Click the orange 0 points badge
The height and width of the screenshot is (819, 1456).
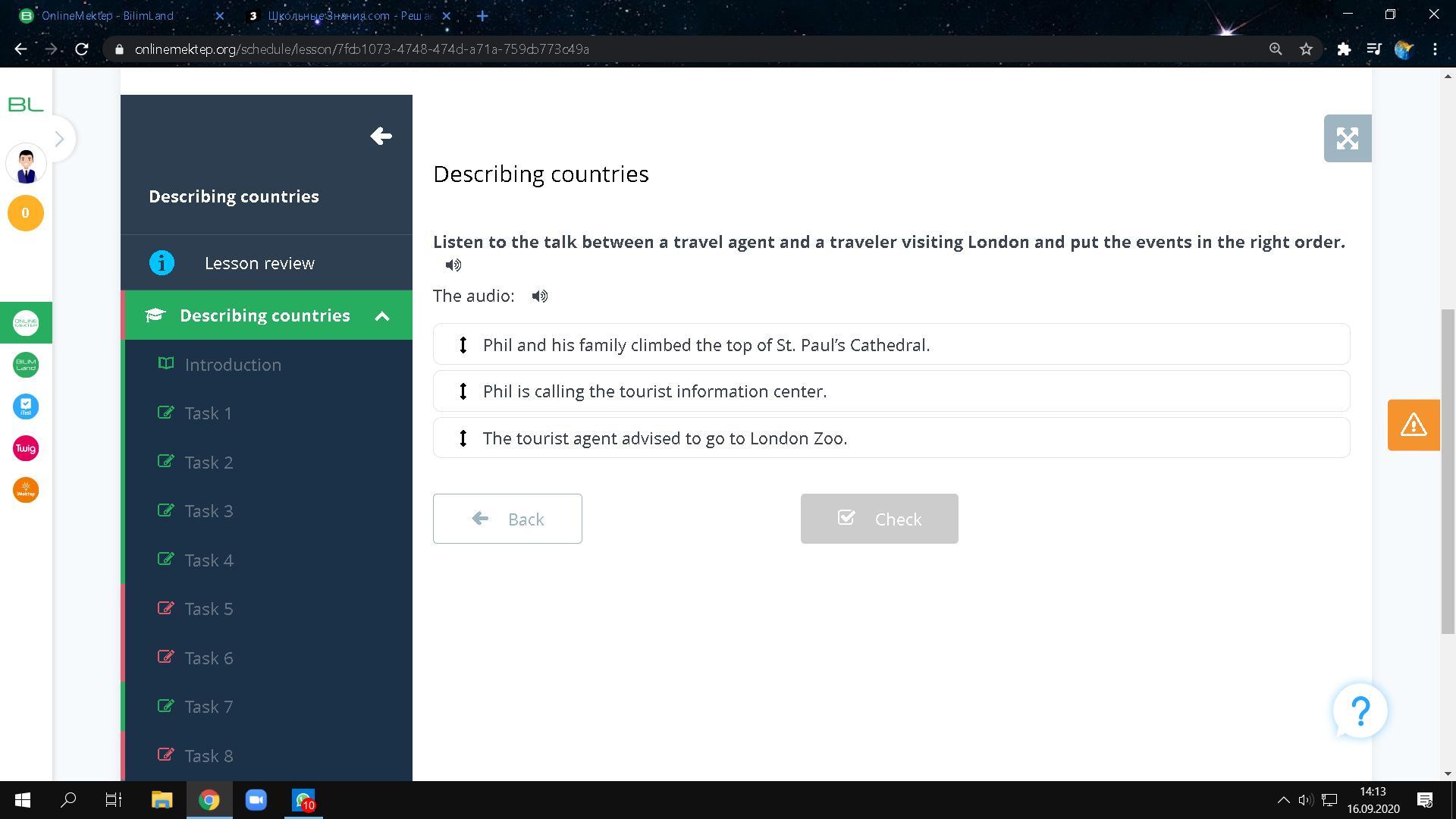tap(26, 213)
